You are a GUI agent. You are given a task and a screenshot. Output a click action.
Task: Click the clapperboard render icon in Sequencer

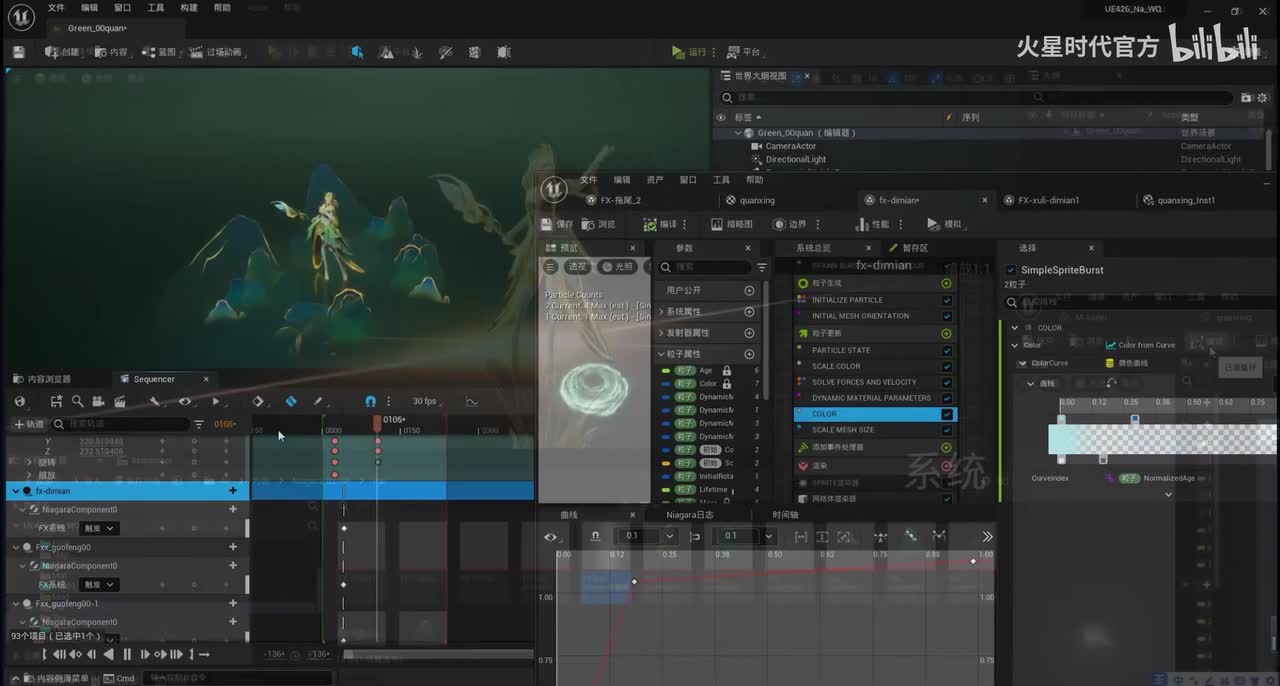click(x=120, y=401)
